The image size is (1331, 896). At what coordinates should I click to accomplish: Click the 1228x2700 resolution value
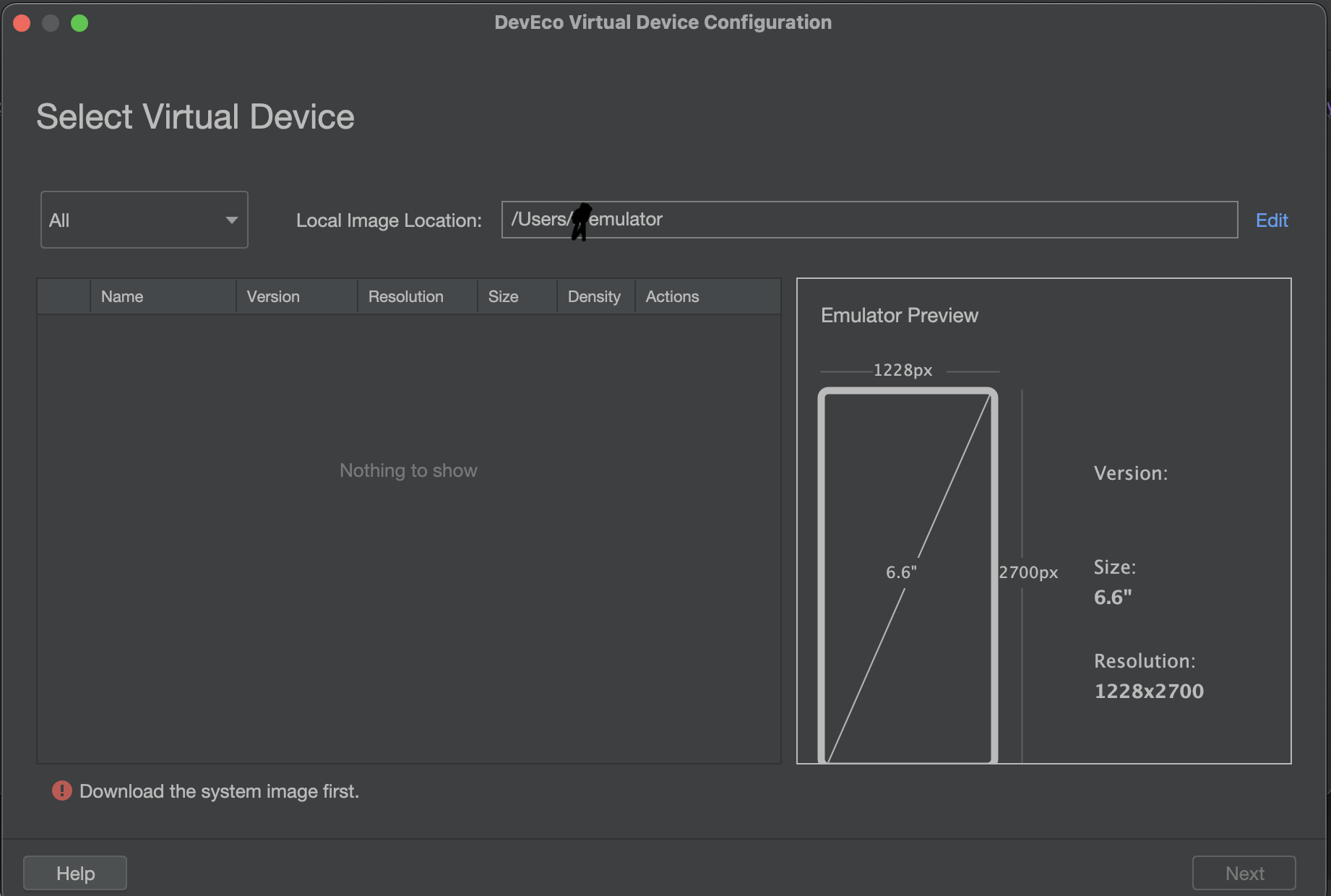(1149, 691)
